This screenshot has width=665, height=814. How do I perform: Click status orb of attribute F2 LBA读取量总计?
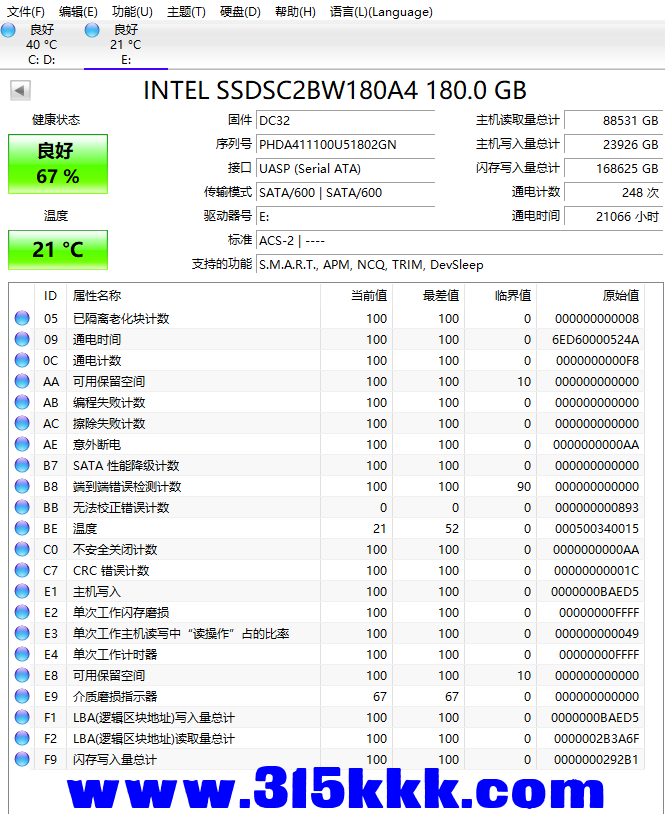coord(22,738)
